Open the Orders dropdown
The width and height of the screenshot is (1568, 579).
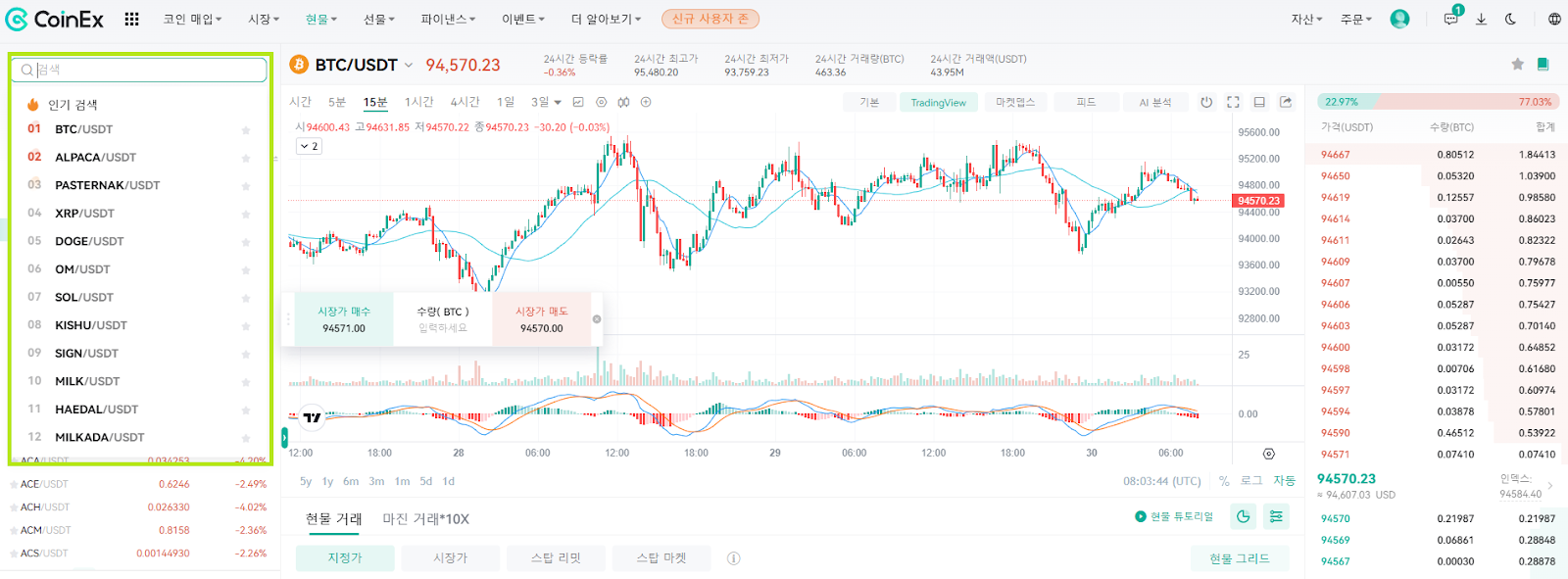(x=1356, y=19)
